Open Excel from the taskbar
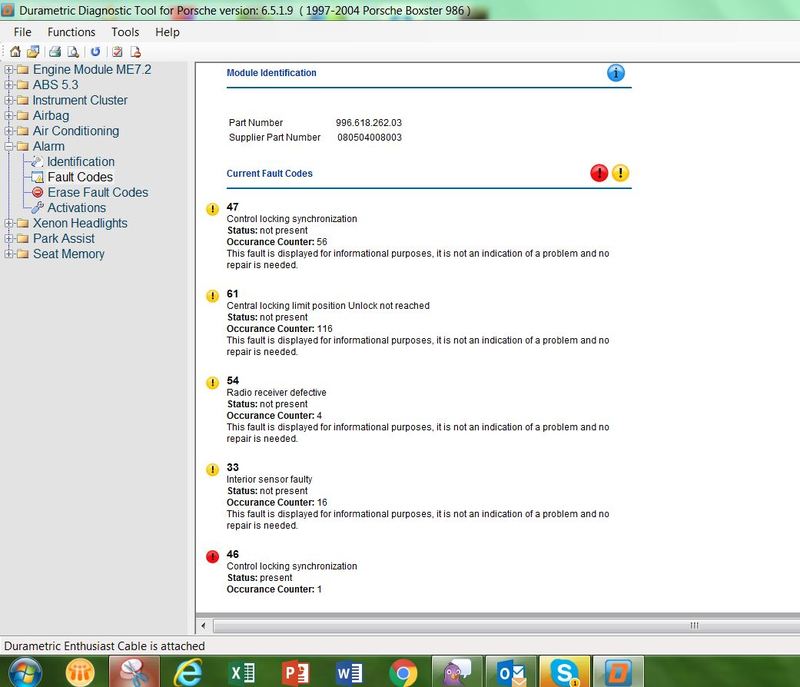The height and width of the screenshot is (687, 800). [x=243, y=673]
